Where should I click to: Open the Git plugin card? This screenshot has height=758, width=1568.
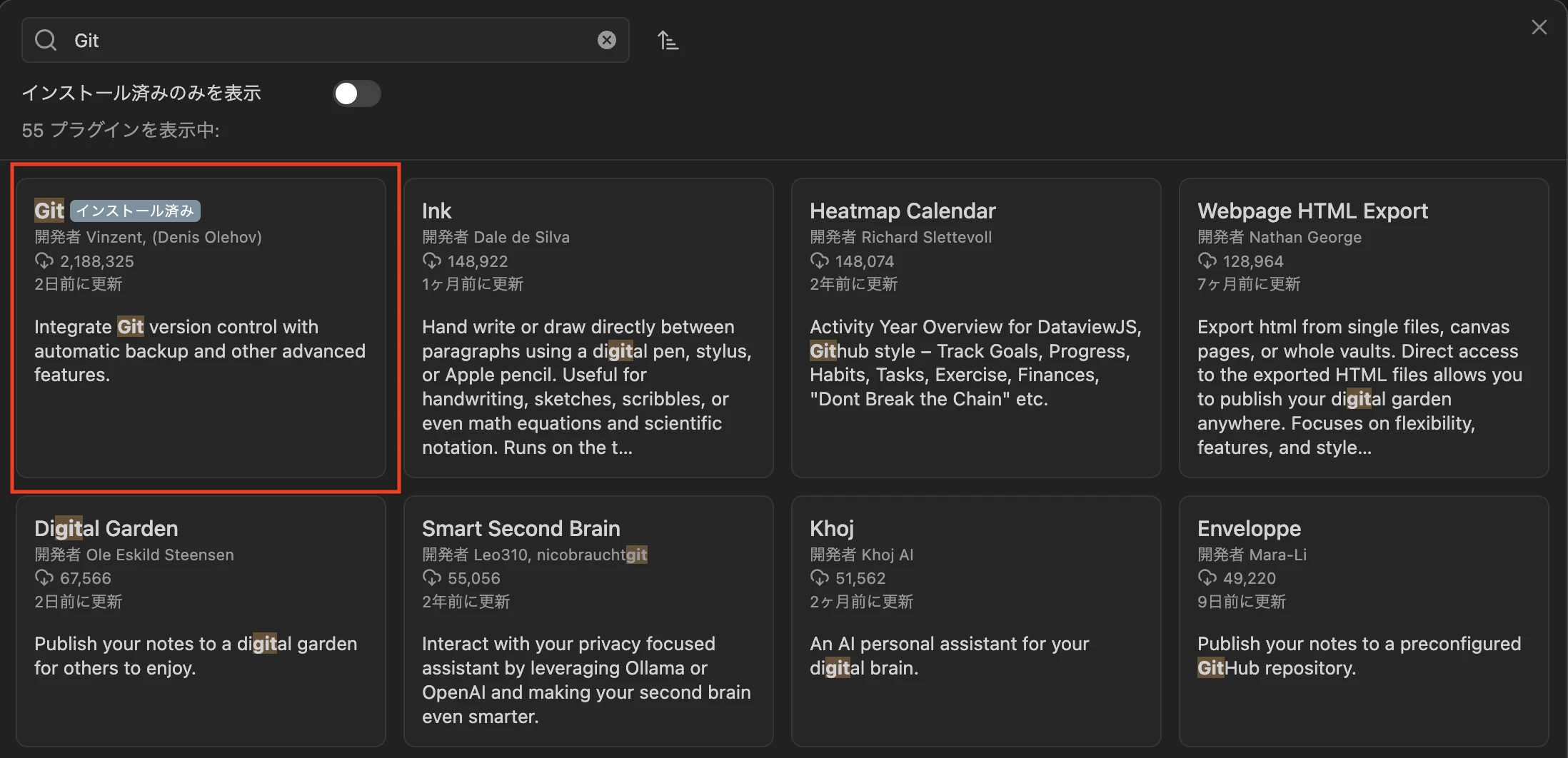tap(201, 328)
